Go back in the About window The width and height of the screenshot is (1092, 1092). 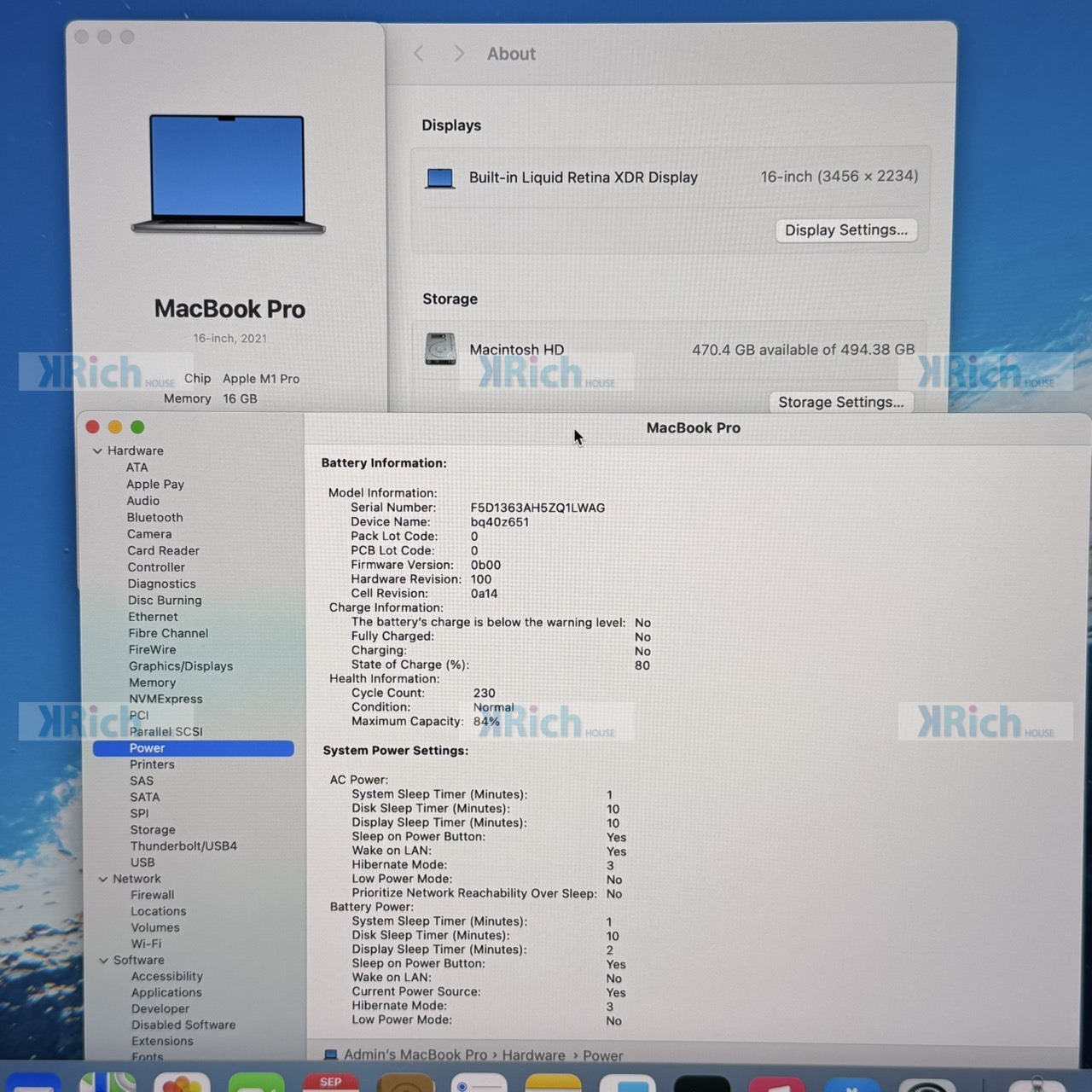pyautogui.click(x=419, y=54)
